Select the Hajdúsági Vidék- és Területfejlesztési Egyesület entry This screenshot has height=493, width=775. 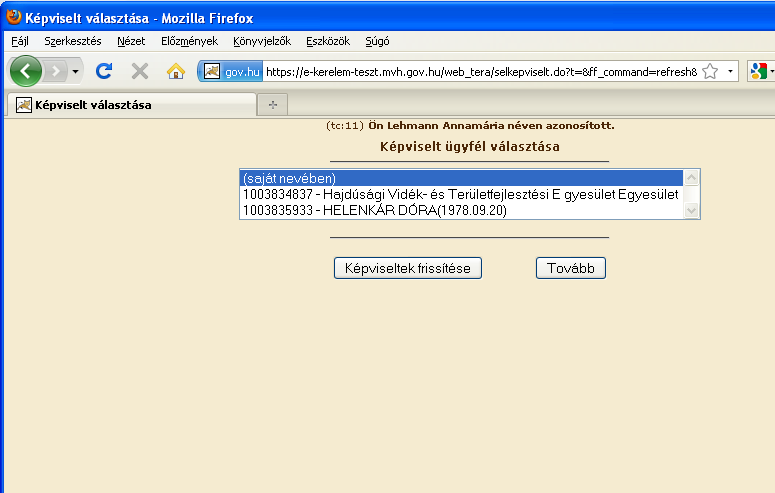pyautogui.click(x=462, y=194)
